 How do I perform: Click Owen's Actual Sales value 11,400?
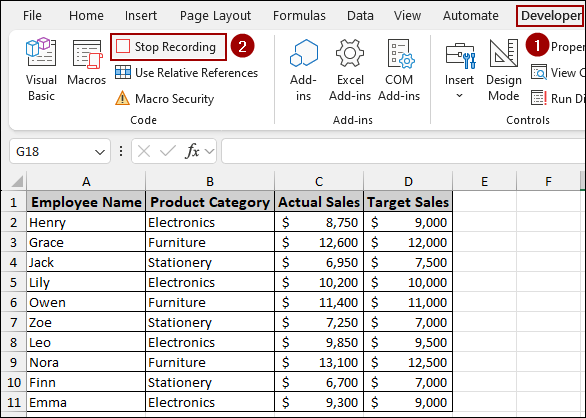(x=319, y=302)
